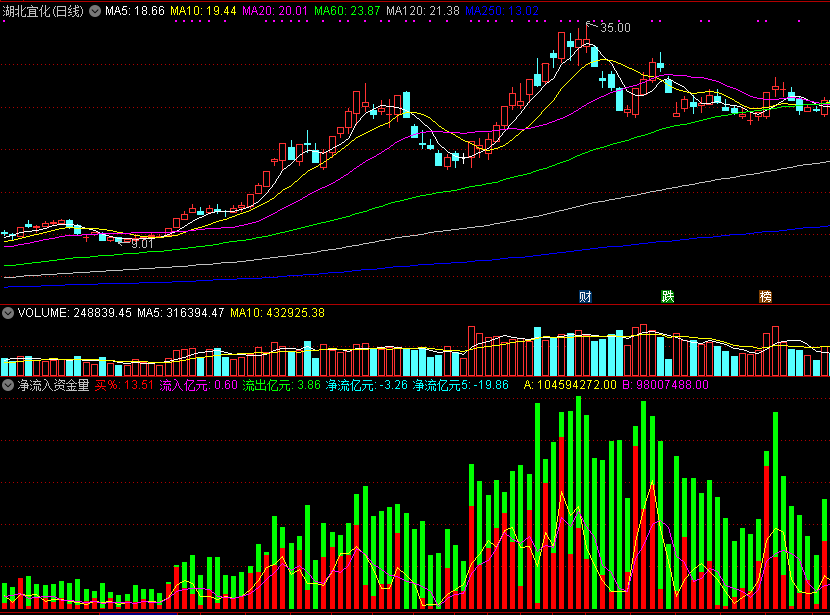Click the 净流亿元5: -19.86 value
This screenshot has height=615, width=830.
pos(461,385)
